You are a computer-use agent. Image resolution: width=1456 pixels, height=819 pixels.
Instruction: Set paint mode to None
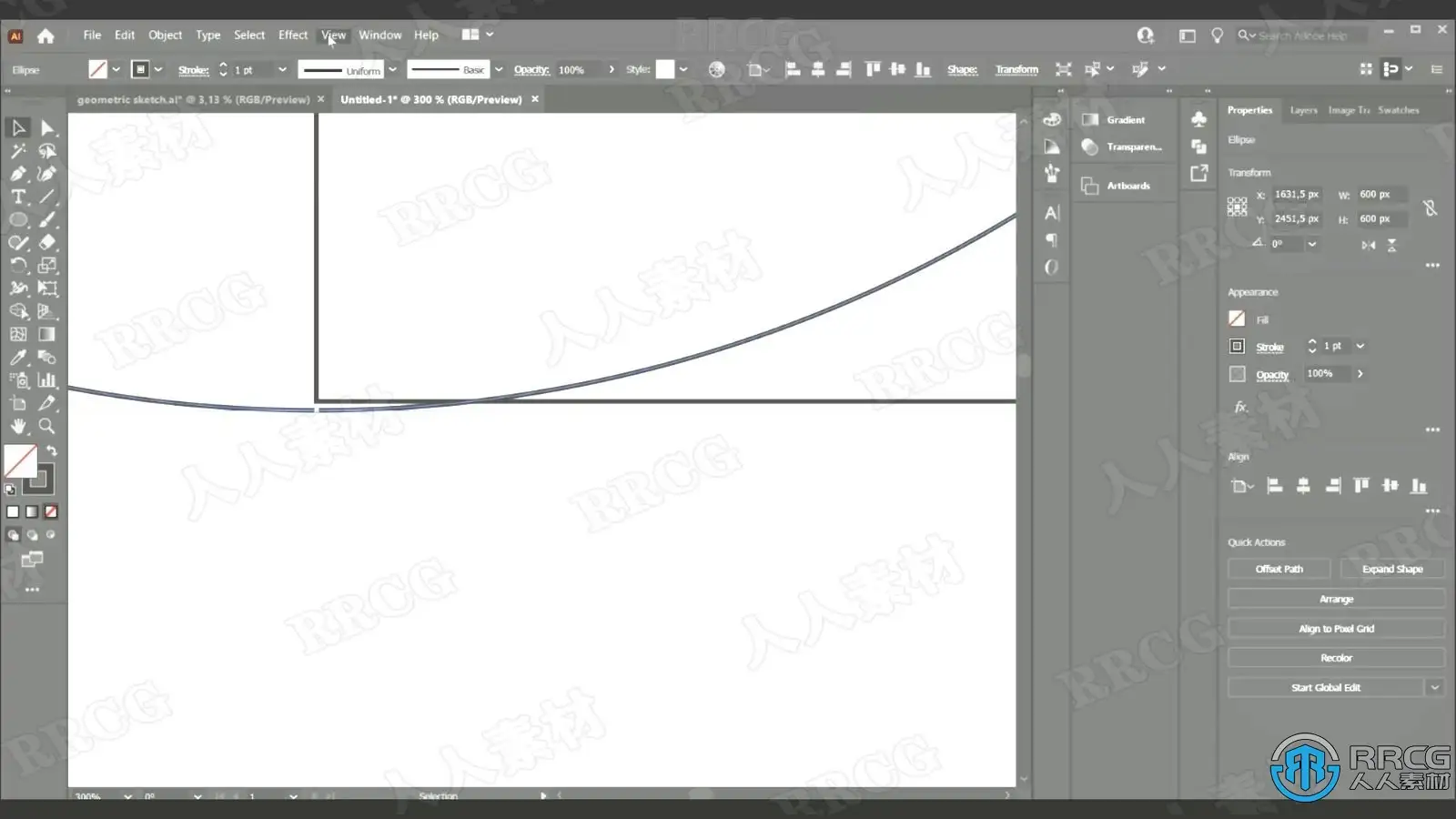(x=51, y=511)
